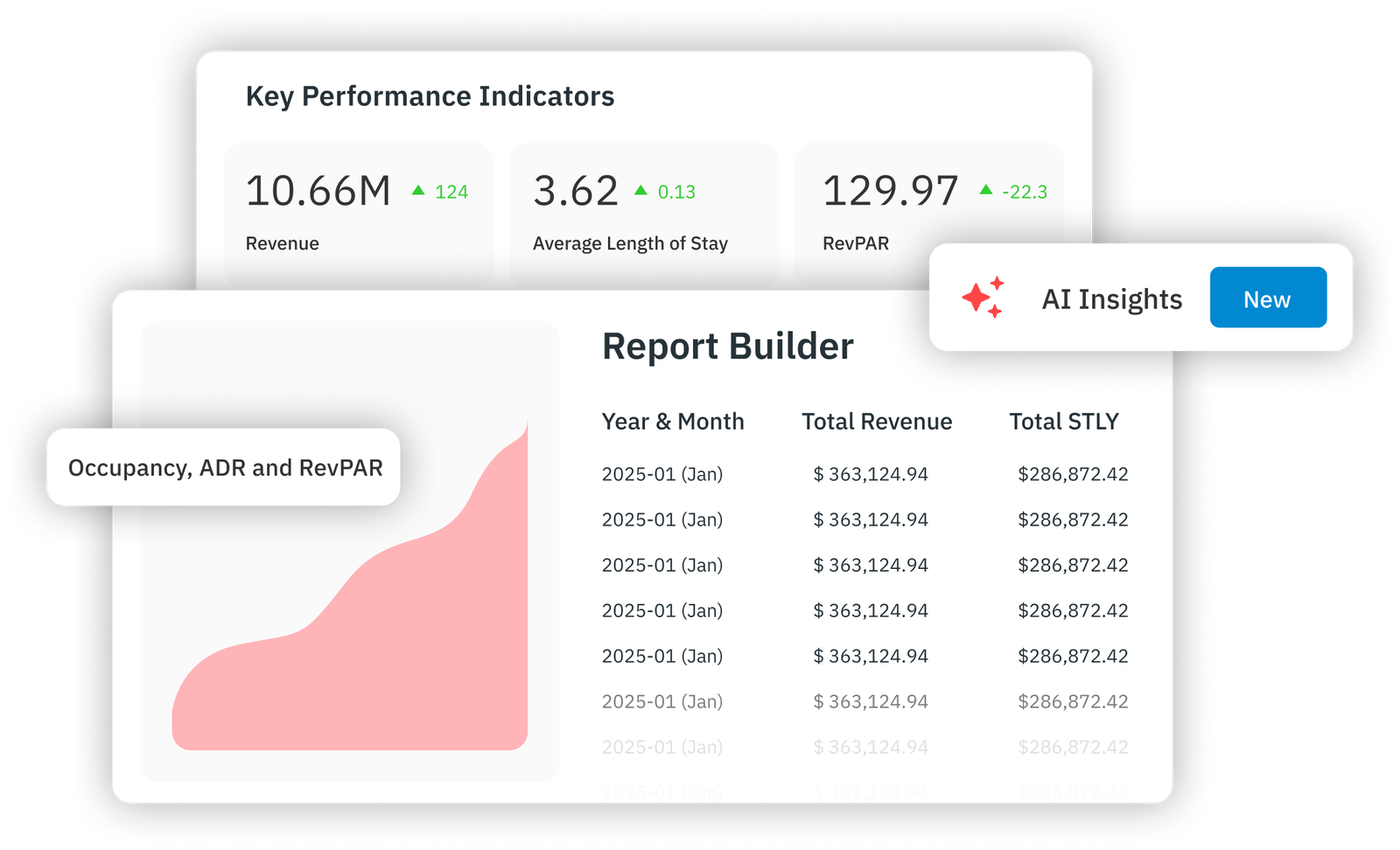Viewport: 1400px width, 850px height.
Task: Click the Key Performance Indicators title
Action: click(430, 96)
